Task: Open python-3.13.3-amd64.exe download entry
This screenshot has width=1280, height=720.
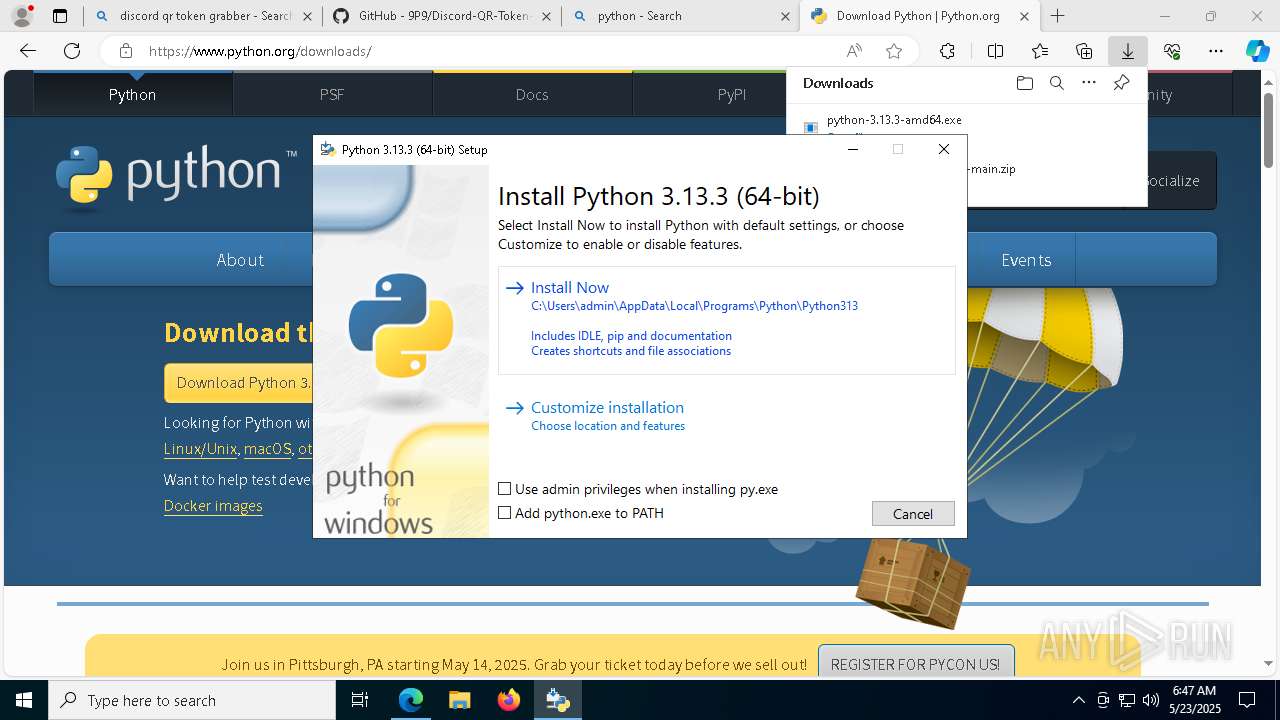Action: click(894, 119)
